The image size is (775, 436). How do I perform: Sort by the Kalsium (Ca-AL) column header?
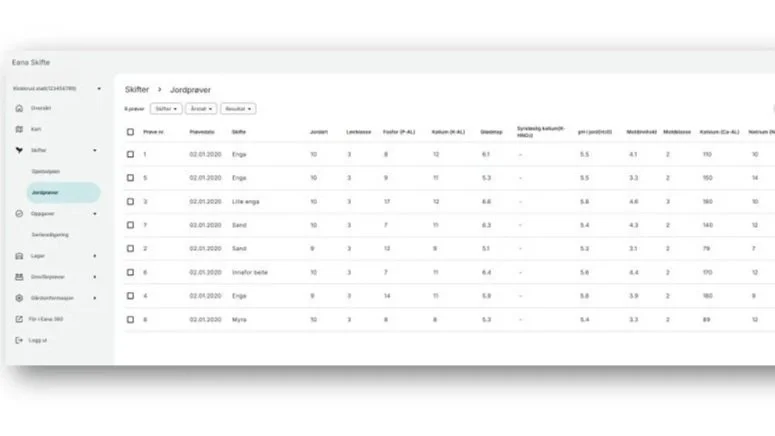[720, 132]
